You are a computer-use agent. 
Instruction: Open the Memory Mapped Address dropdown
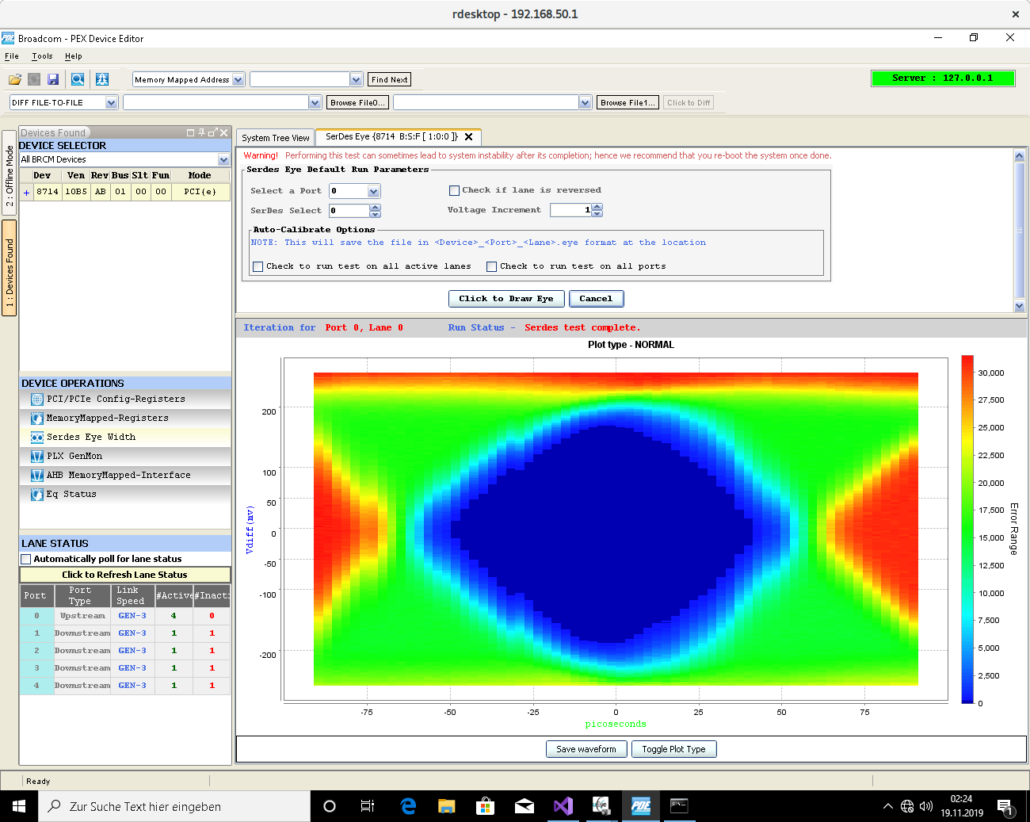click(238, 80)
